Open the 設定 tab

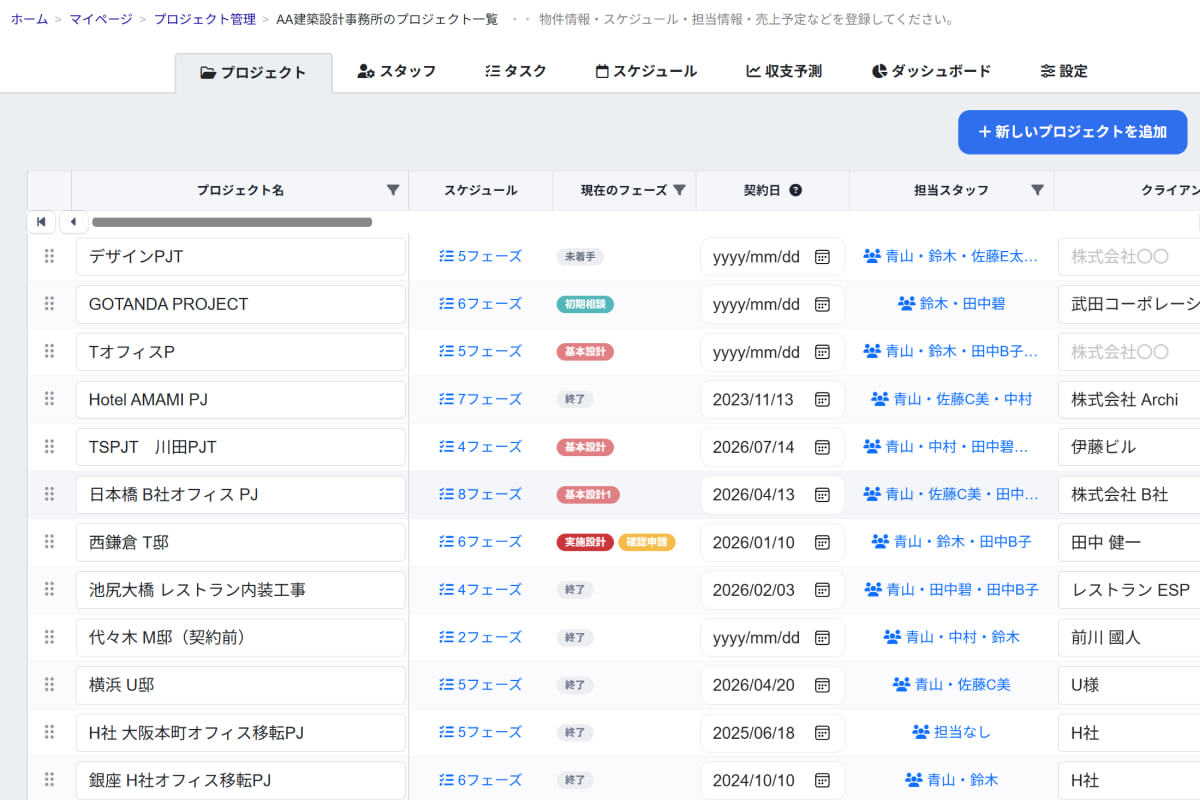coord(1064,71)
